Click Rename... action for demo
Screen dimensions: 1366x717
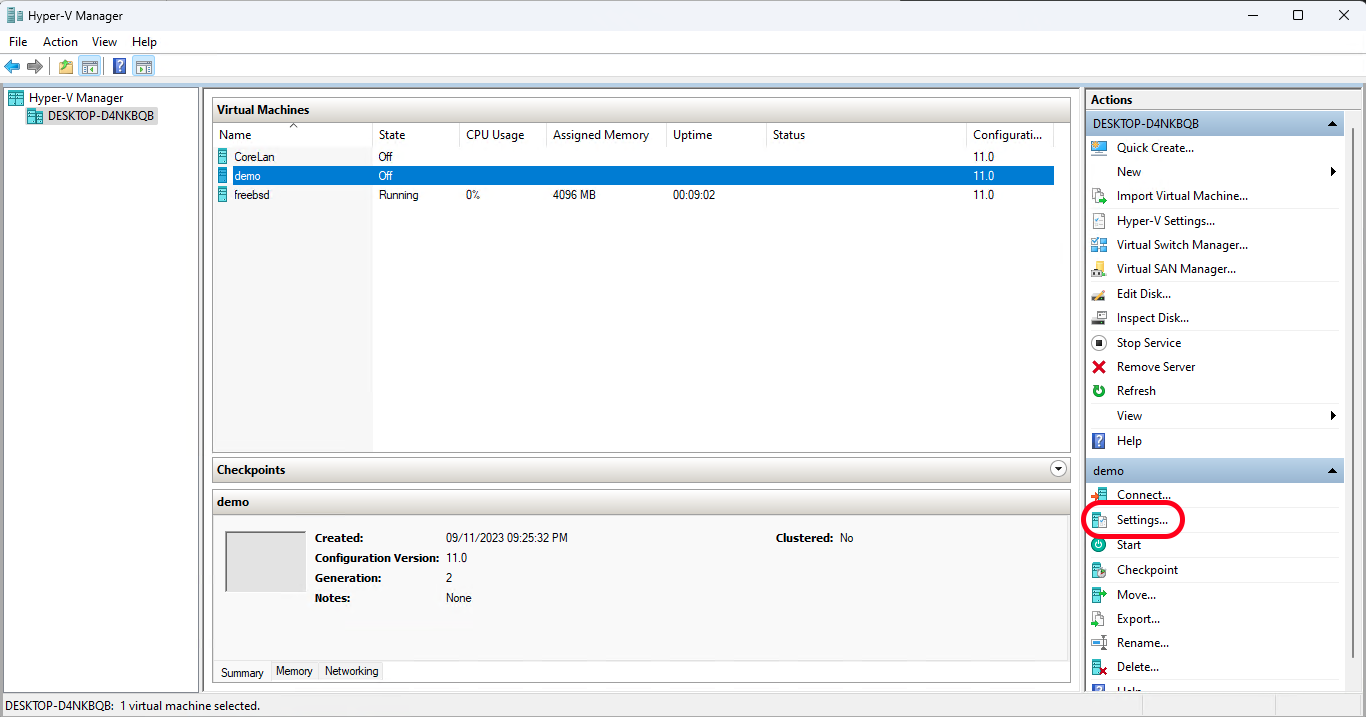(x=1143, y=643)
